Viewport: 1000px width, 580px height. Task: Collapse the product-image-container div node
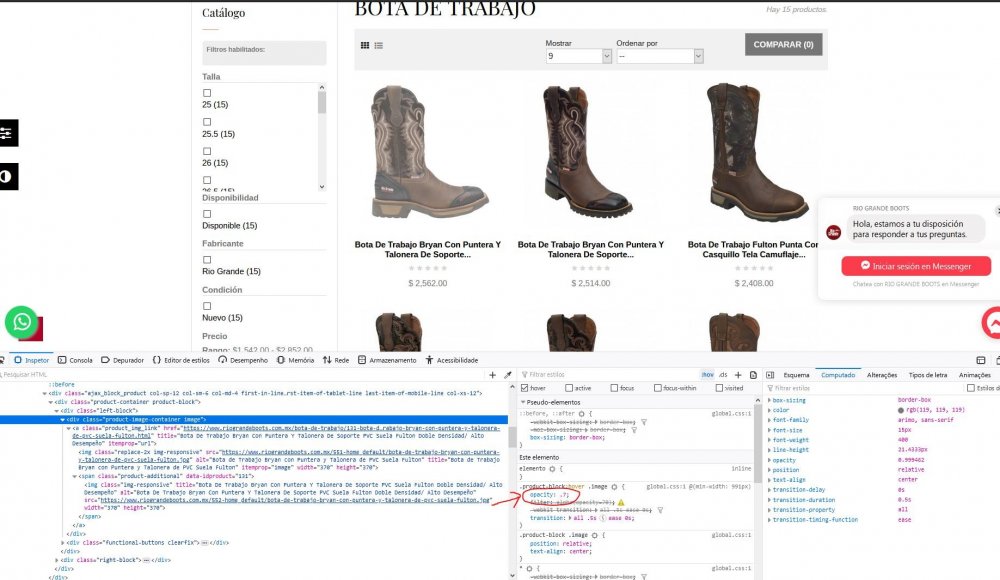(62, 420)
